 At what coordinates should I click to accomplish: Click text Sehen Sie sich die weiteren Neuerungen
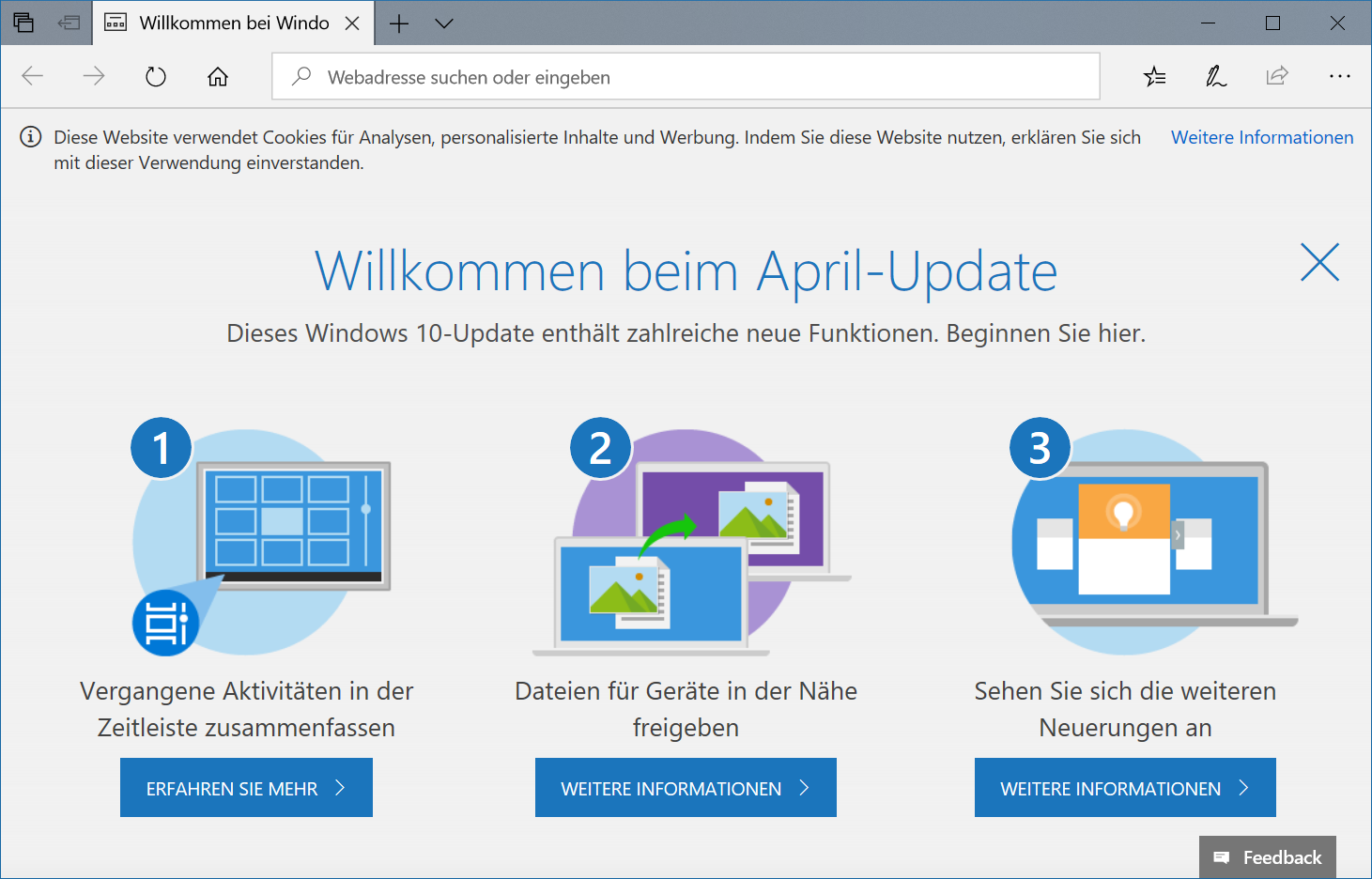[1125, 709]
